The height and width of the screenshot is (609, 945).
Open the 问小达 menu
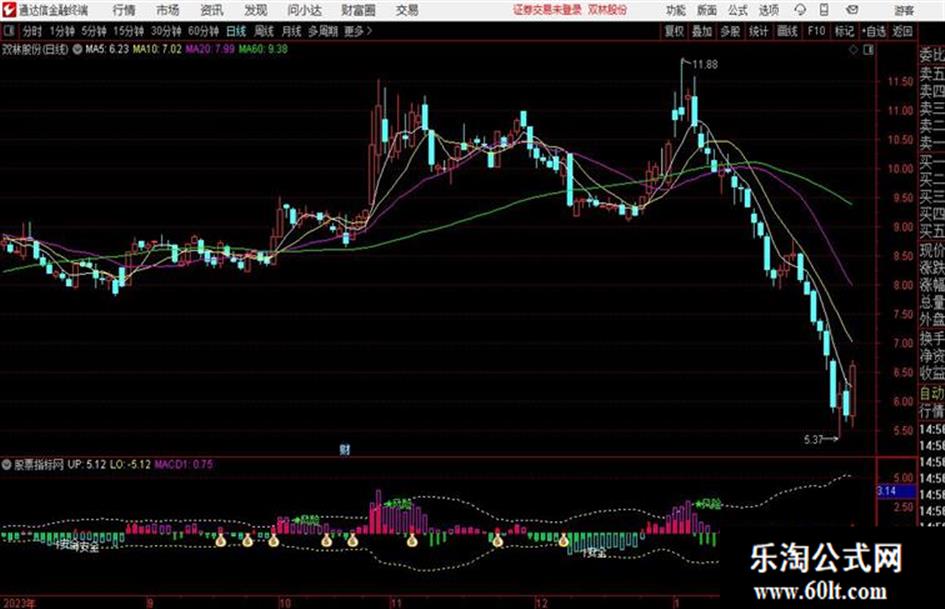click(304, 10)
